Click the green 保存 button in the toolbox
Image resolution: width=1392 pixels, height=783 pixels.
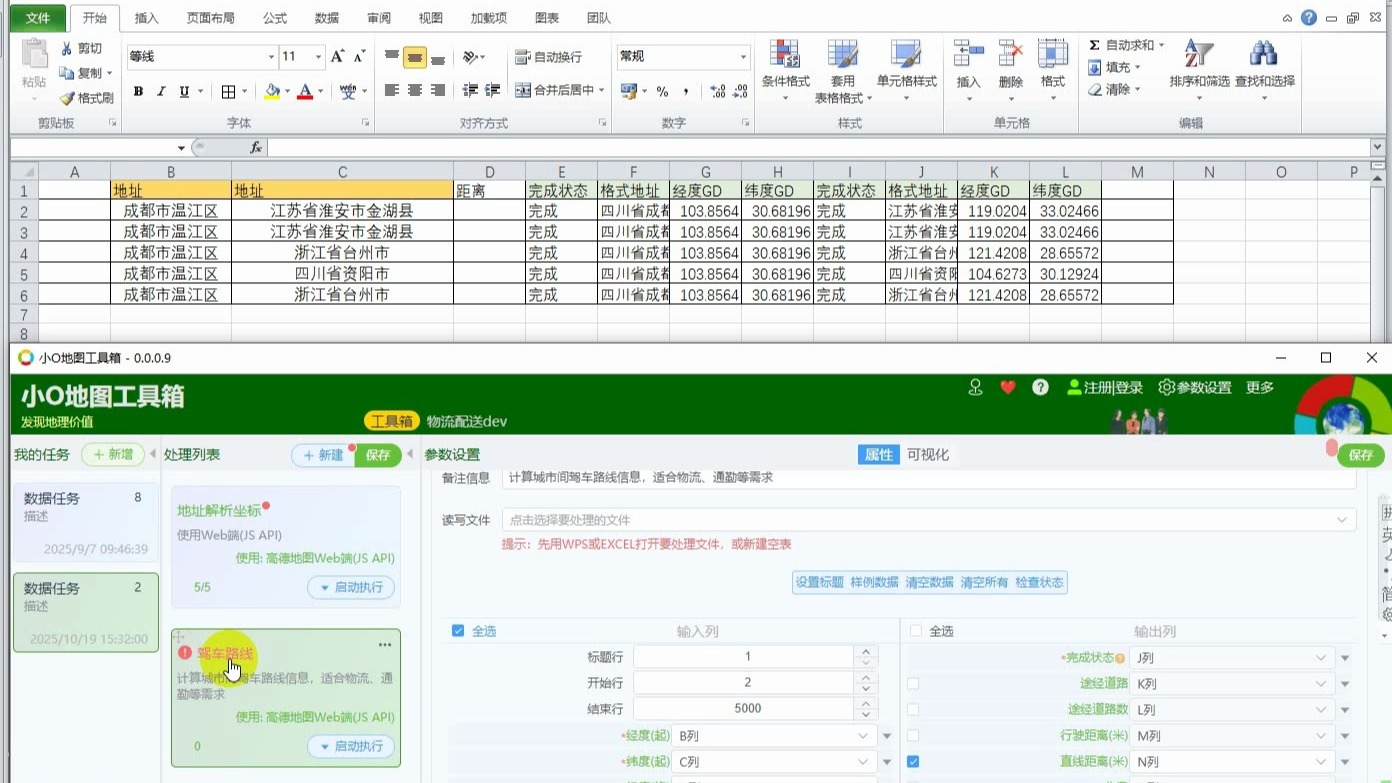[1360, 455]
